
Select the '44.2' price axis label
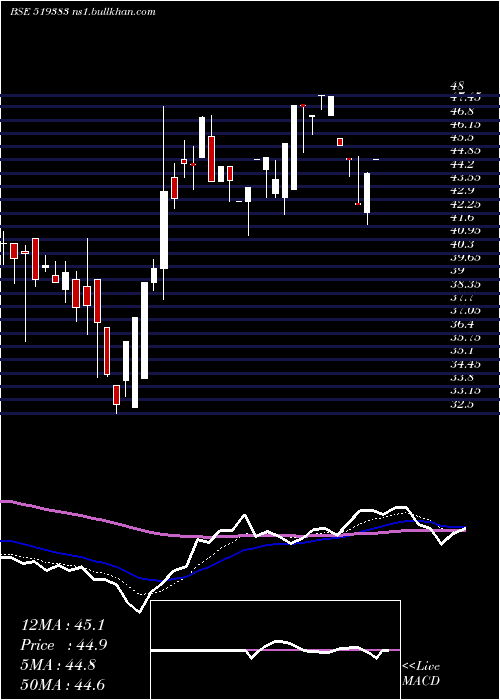coord(462,164)
